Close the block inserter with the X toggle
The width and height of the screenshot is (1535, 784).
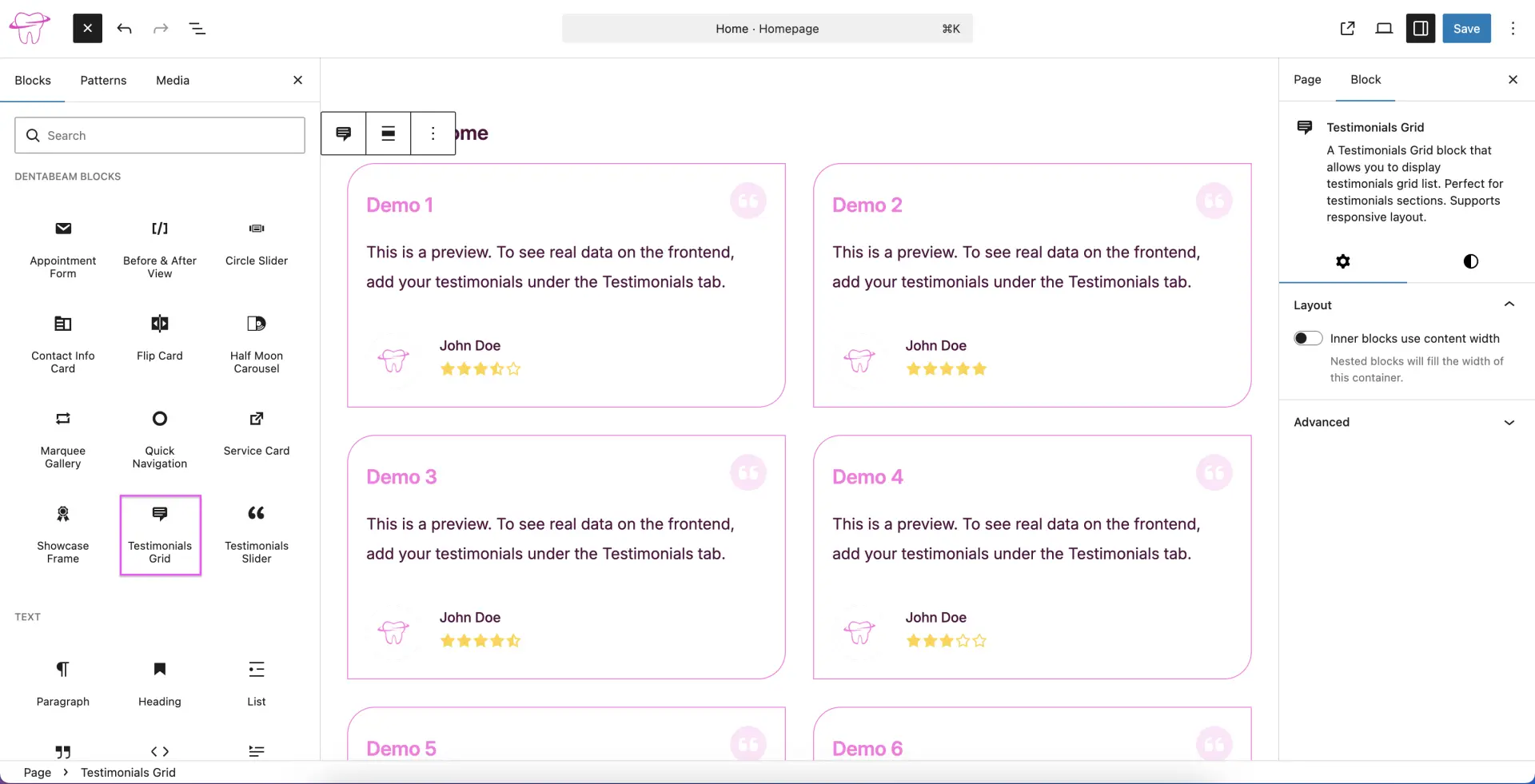tap(87, 29)
